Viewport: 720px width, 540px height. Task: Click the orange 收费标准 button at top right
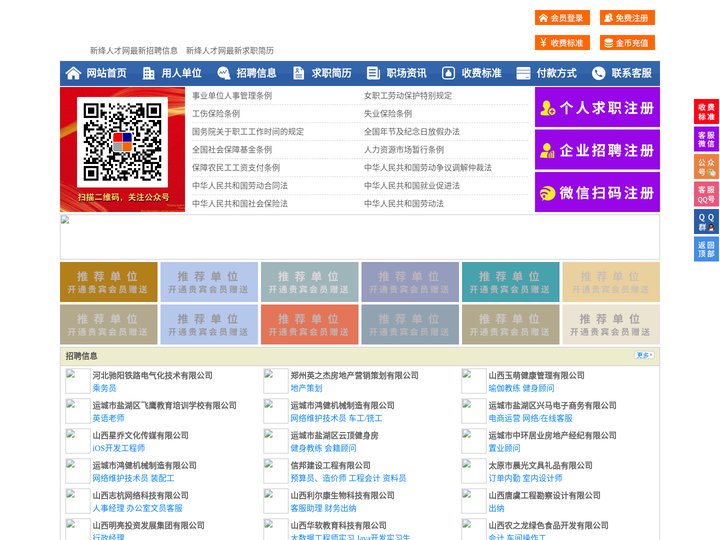562,43
